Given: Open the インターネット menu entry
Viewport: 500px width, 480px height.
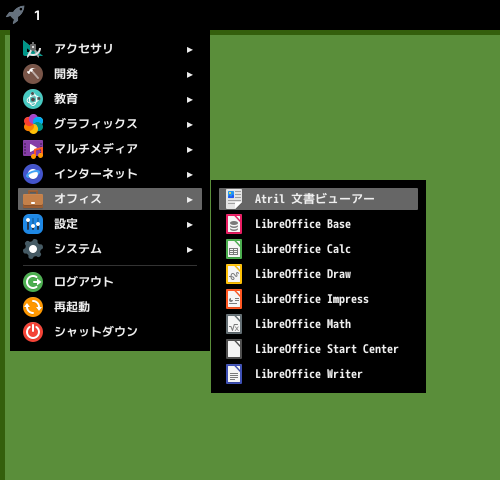Looking at the screenshot, I should tap(110, 174).
